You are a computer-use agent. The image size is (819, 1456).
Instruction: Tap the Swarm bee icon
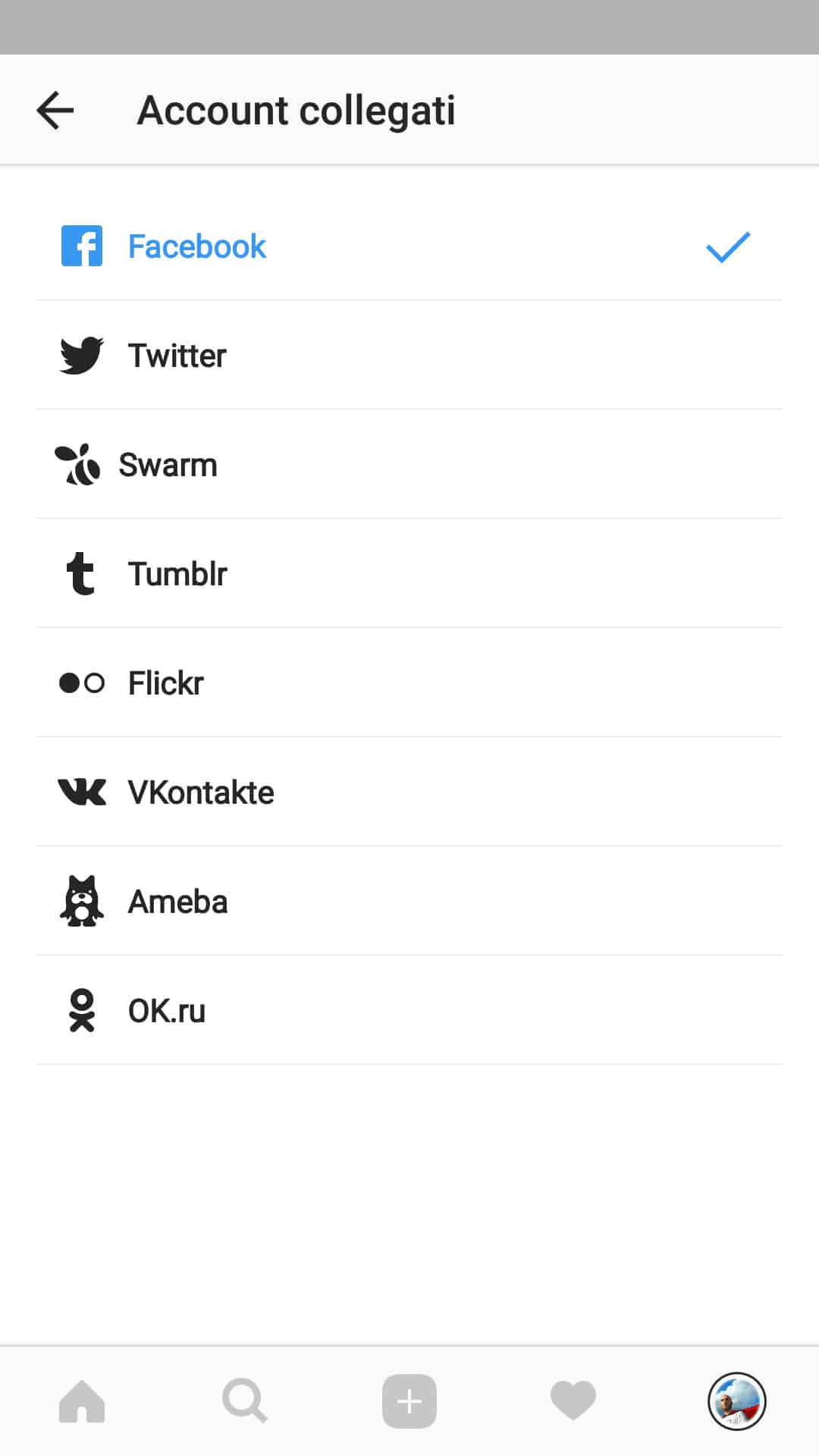(x=77, y=464)
